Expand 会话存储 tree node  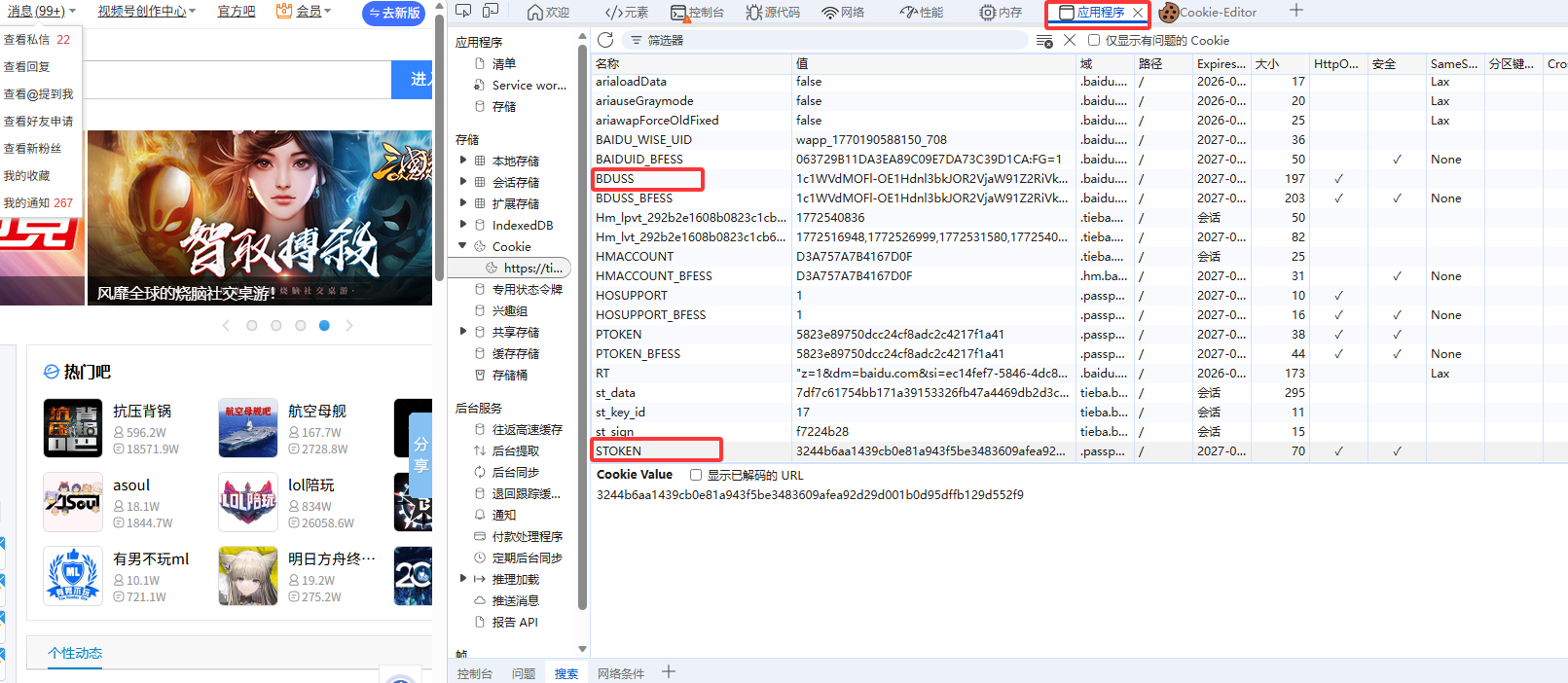point(462,182)
